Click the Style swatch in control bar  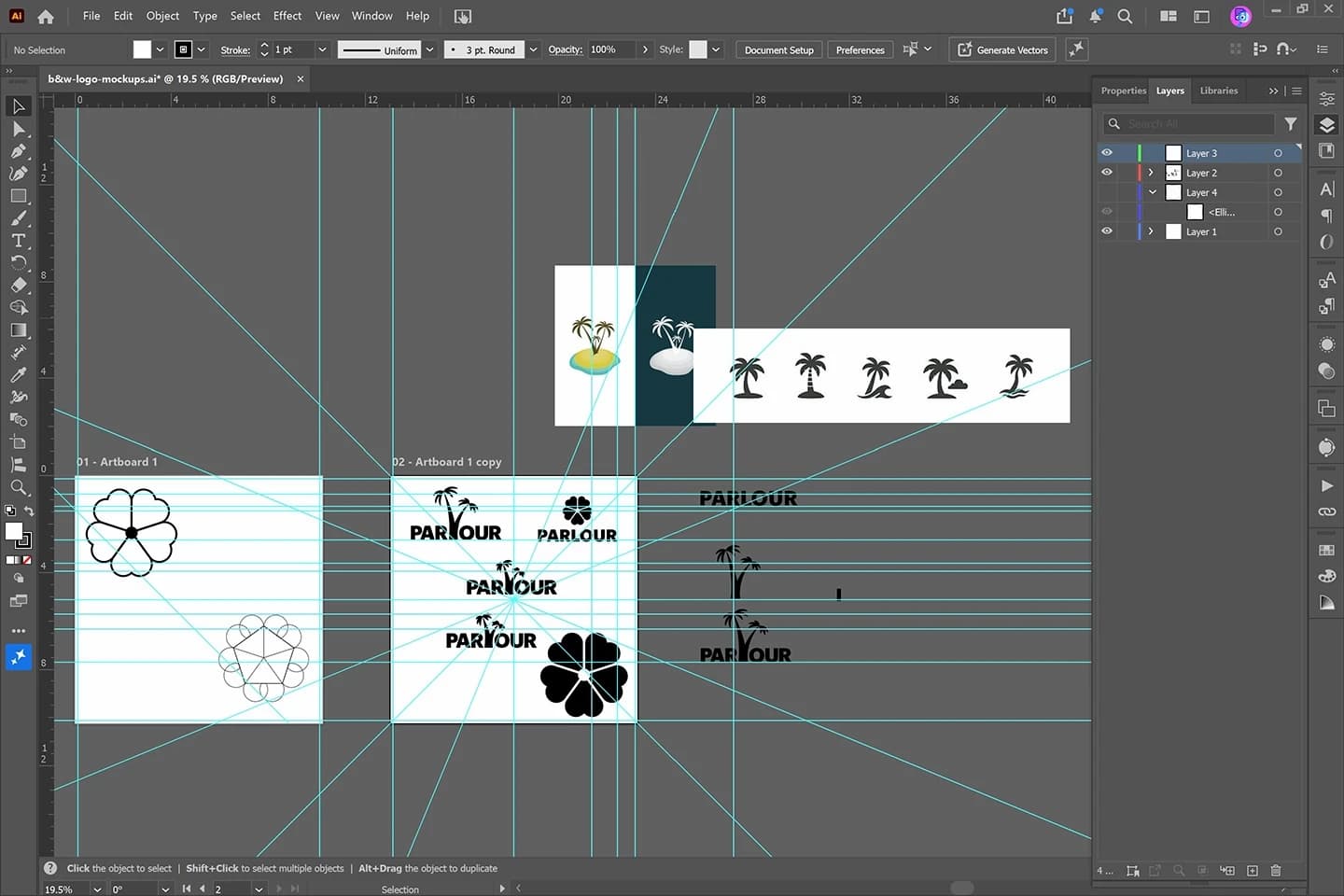click(698, 49)
